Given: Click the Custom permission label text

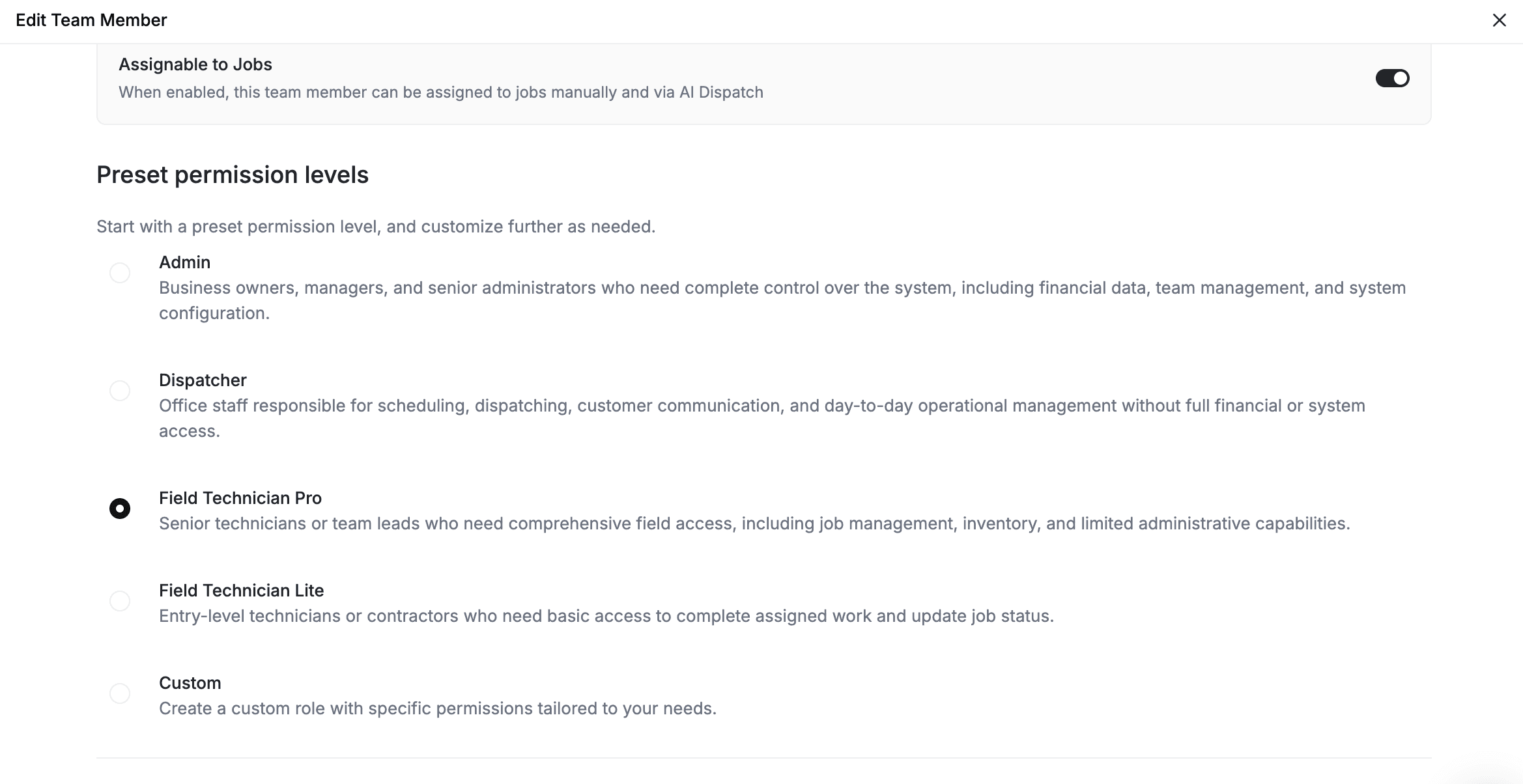Looking at the screenshot, I should tap(190, 683).
